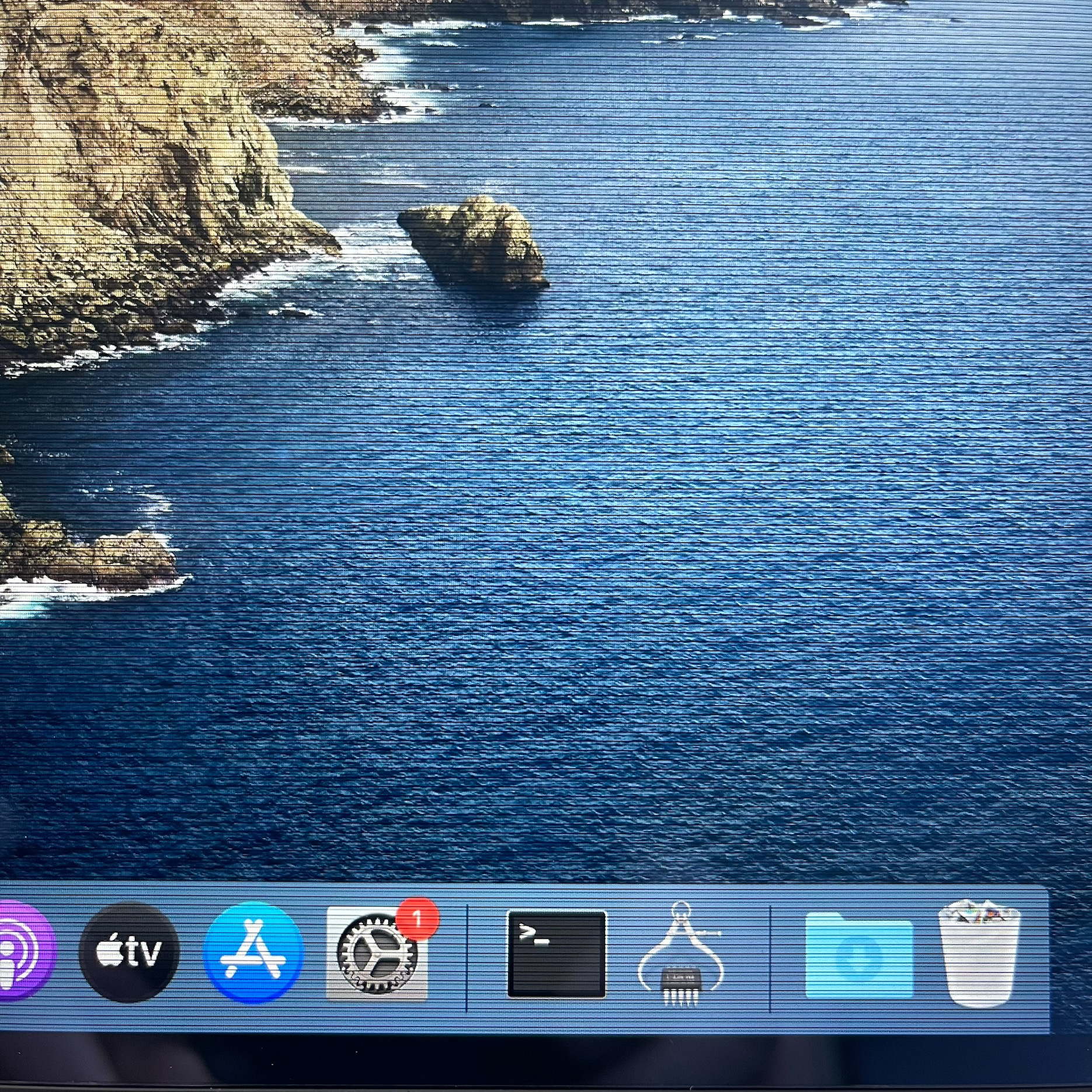
Task: Open the App Store
Action: pos(254,952)
